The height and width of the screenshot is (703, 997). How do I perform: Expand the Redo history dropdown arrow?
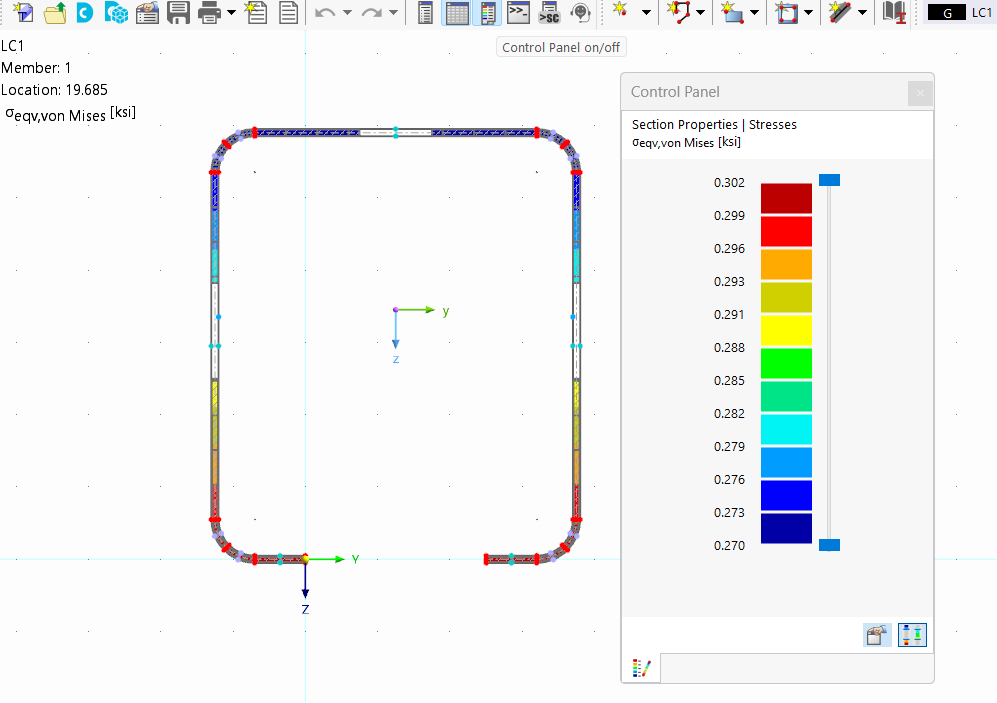click(x=394, y=13)
